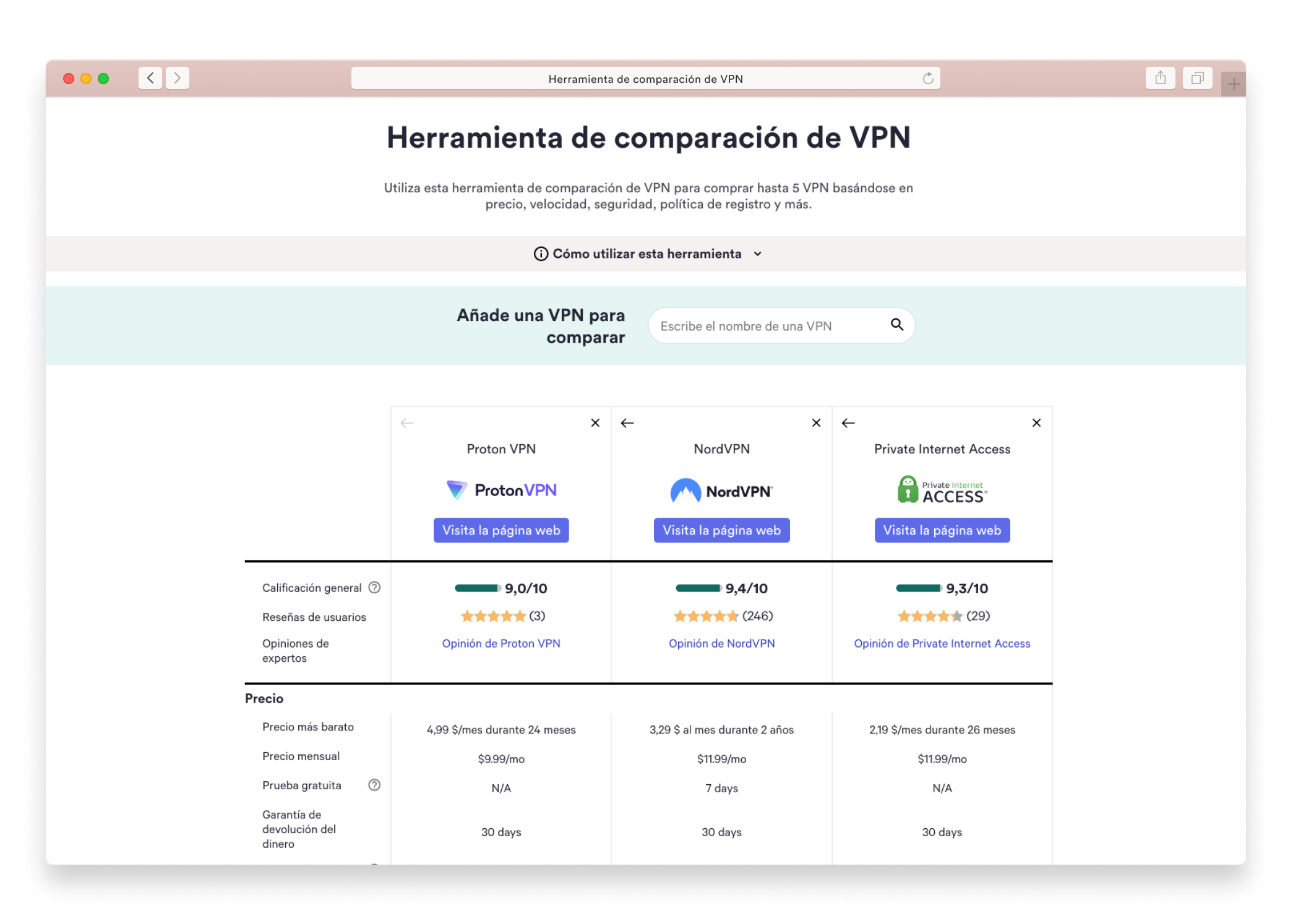Select '4,99 $/mes durante 24 meses' cell

(x=501, y=730)
